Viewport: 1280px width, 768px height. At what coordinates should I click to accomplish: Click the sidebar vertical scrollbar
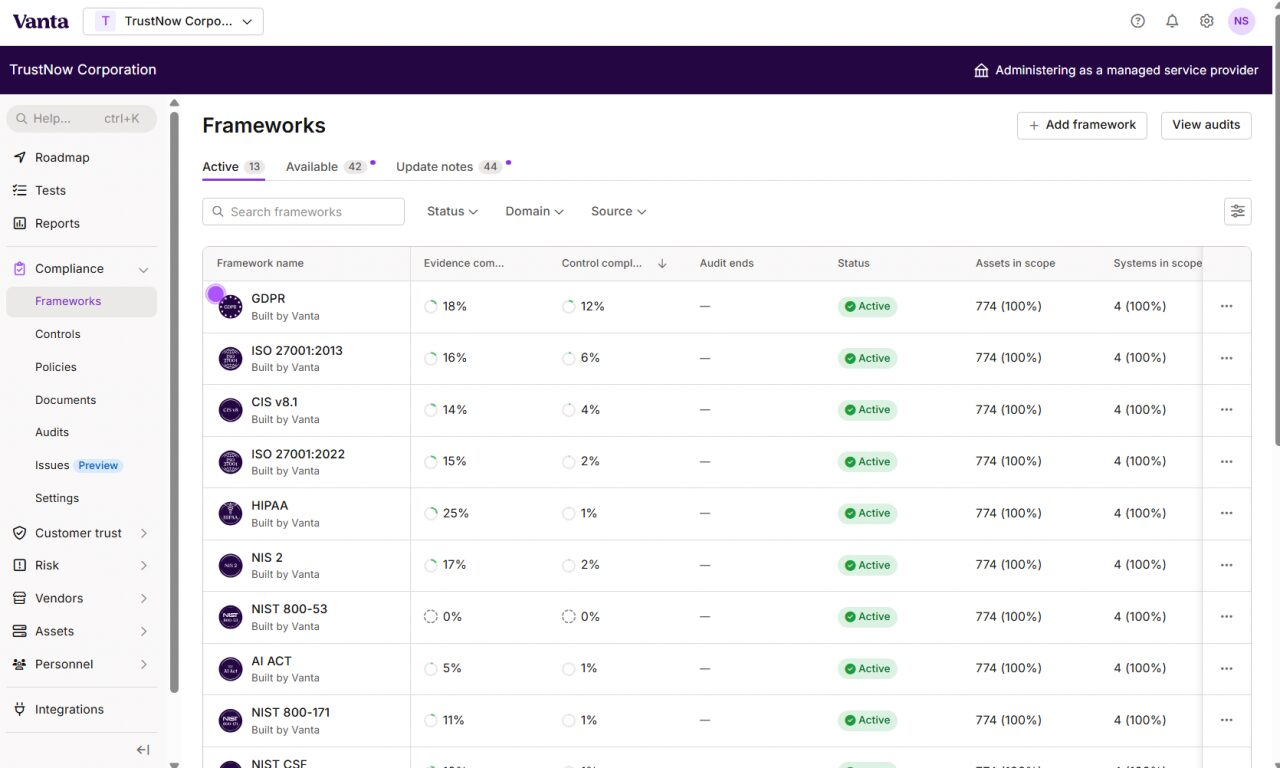175,403
